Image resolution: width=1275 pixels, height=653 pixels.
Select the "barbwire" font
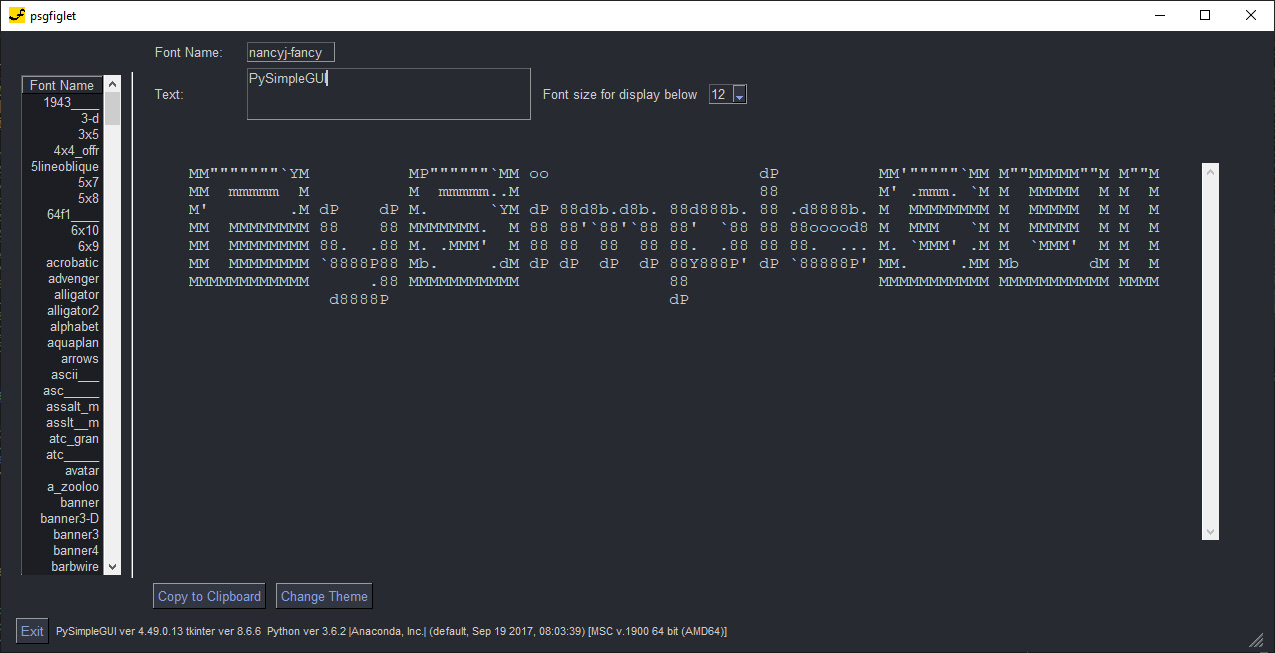point(74,566)
